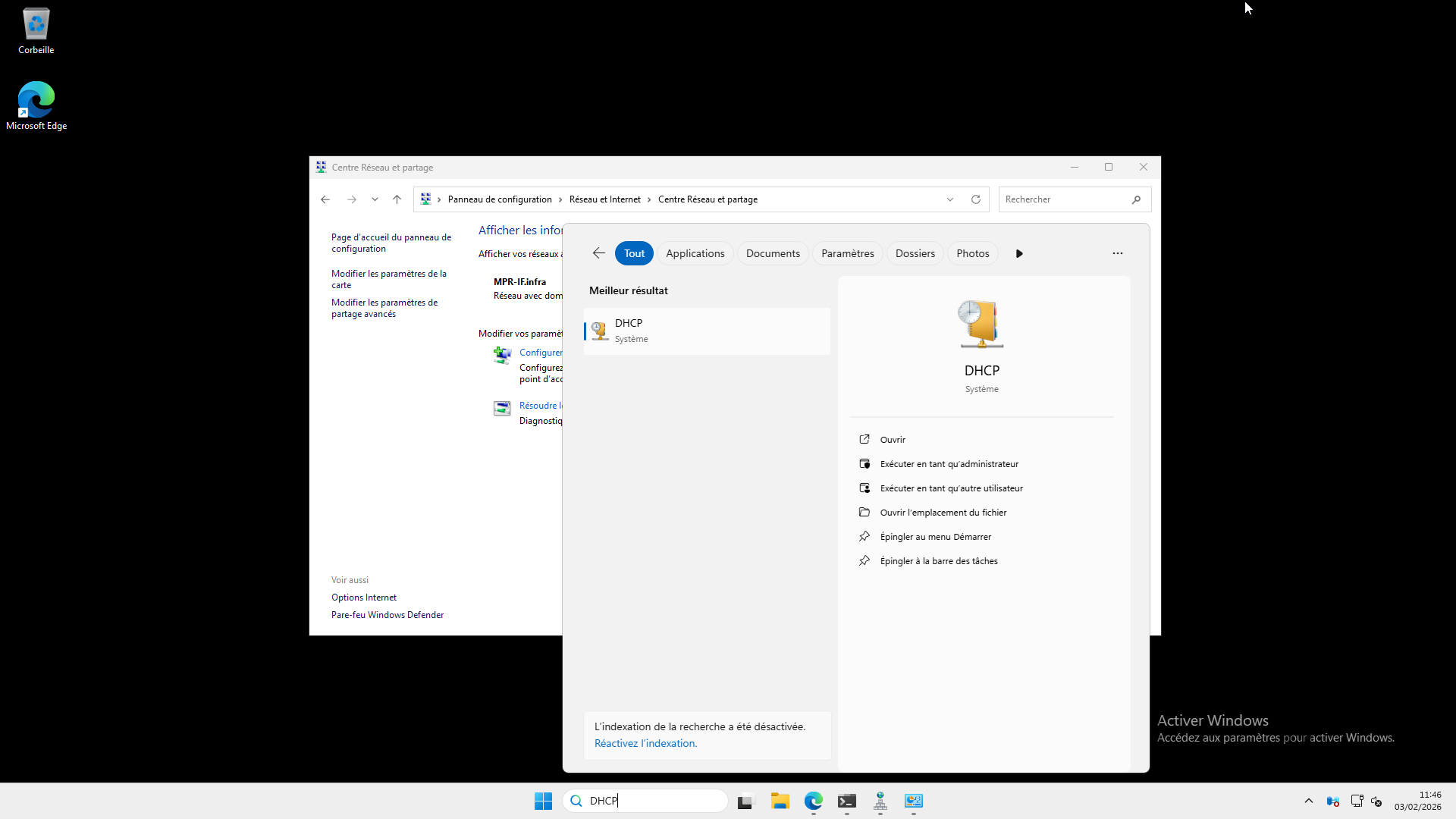The image size is (1456, 825).
Task: Open the three-dots options menu in search
Action: (x=1117, y=253)
